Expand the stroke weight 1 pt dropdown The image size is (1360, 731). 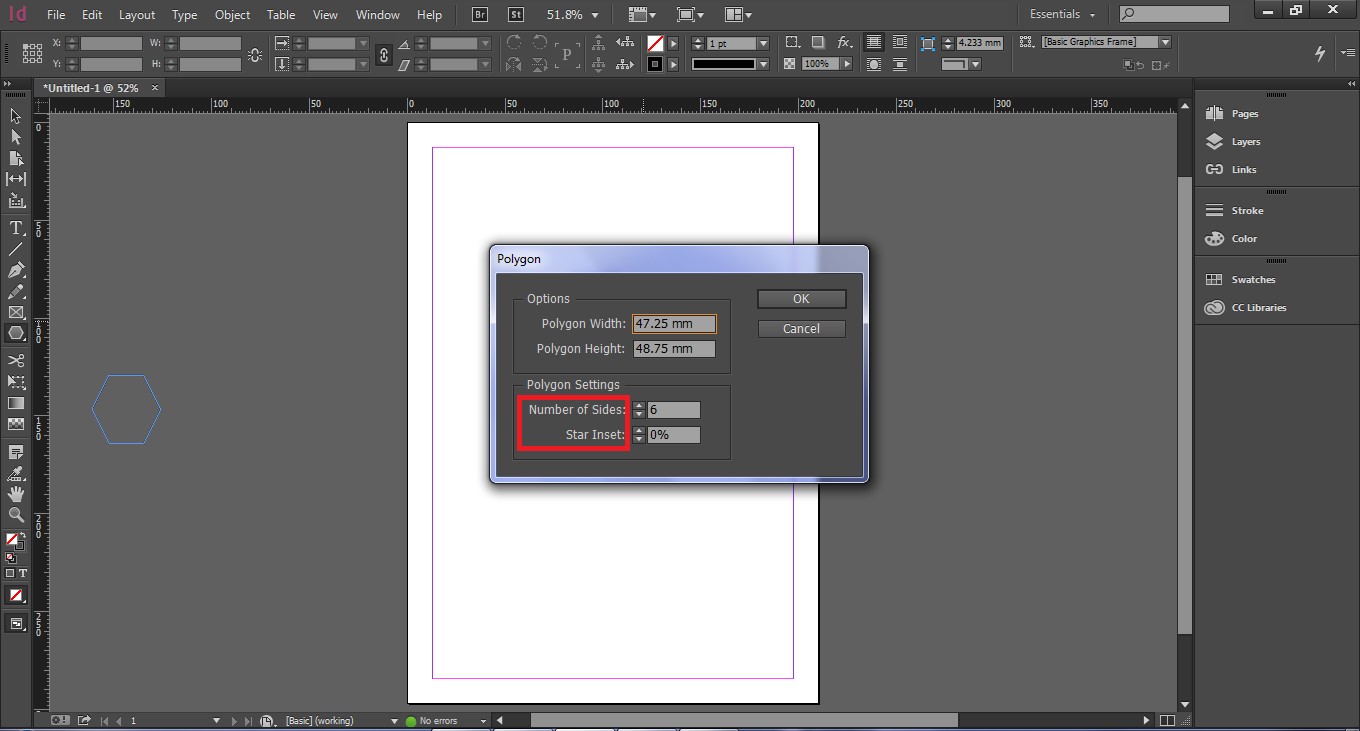[763, 44]
